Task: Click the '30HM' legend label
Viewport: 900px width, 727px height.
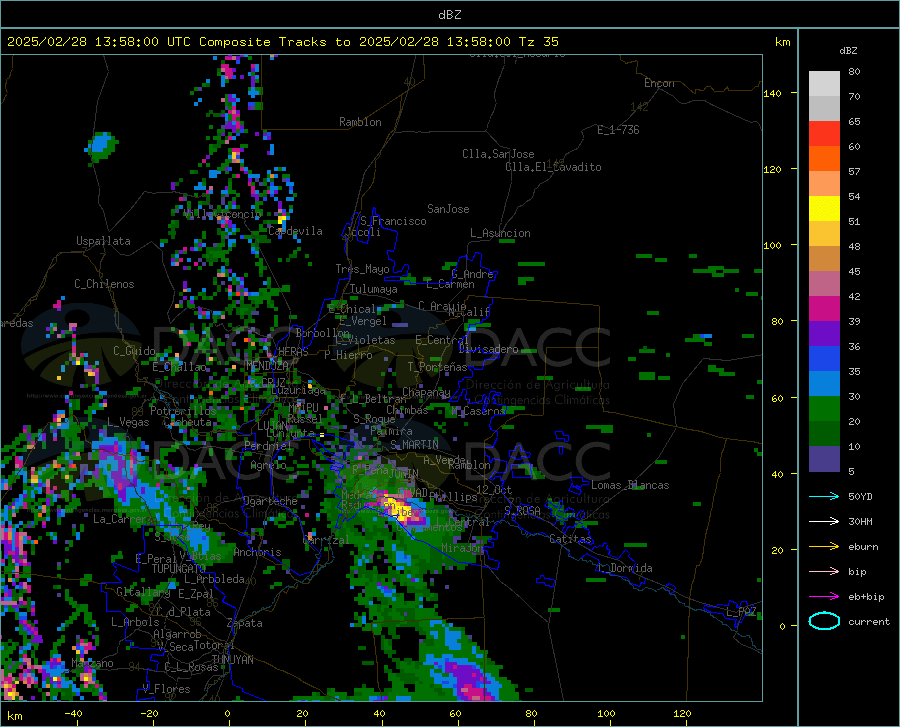Action: [860, 522]
